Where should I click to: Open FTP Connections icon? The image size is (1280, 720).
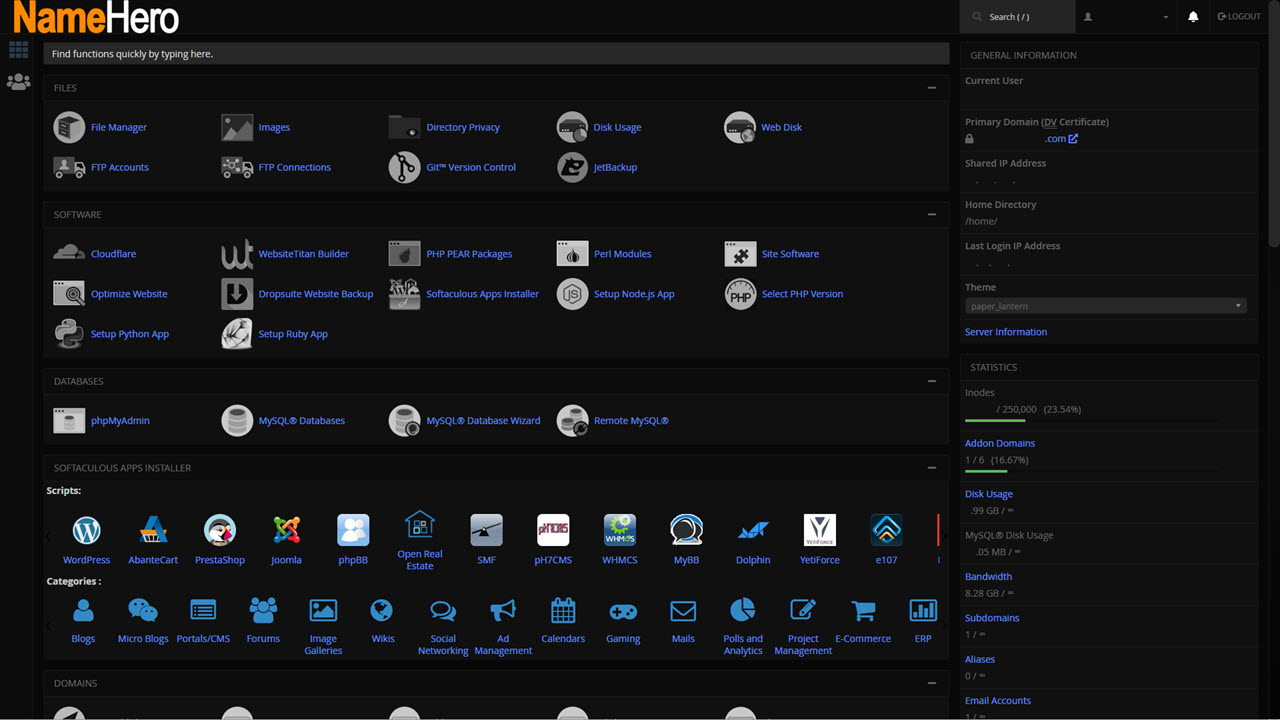(237, 167)
